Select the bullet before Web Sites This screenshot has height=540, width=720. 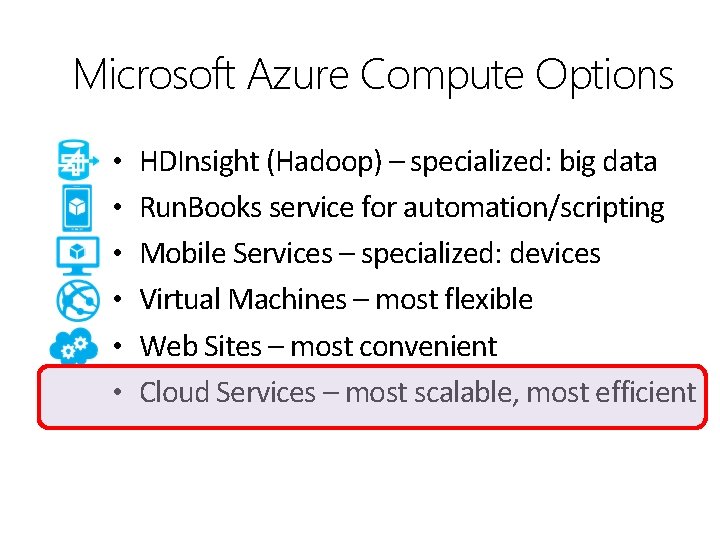(117, 346)
